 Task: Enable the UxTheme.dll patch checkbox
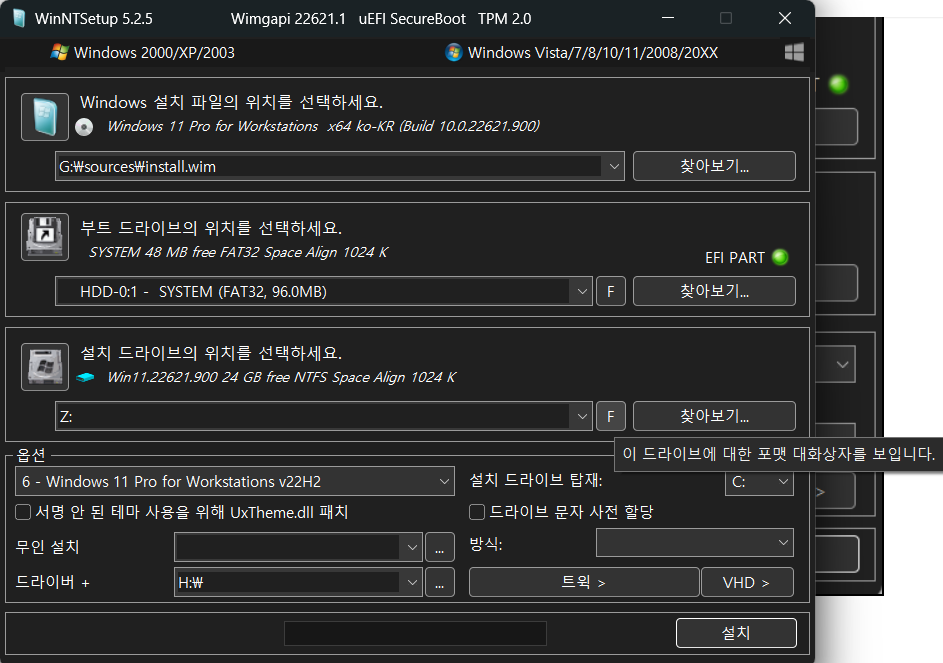point(23,512)
